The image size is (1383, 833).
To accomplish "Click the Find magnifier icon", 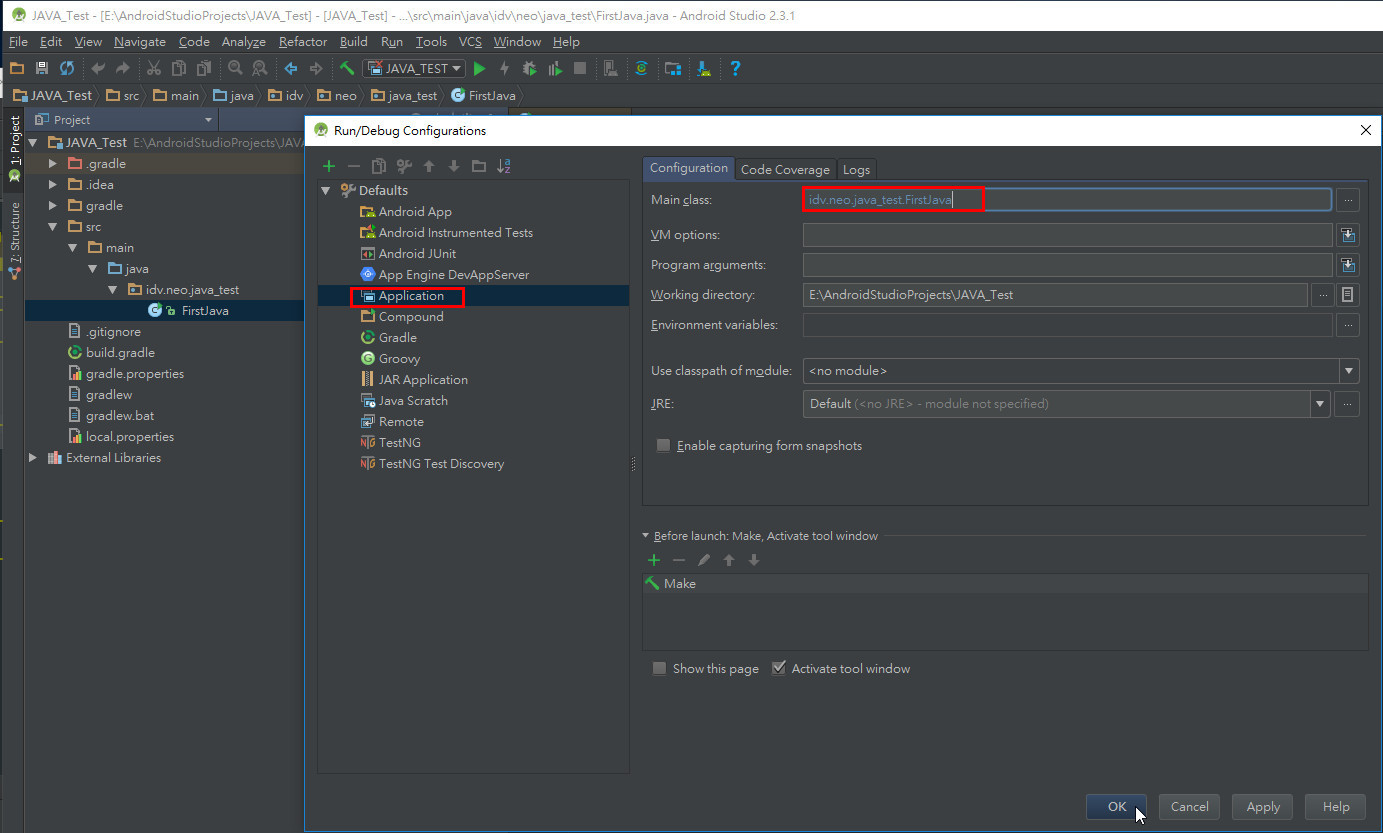I will 235,69.
